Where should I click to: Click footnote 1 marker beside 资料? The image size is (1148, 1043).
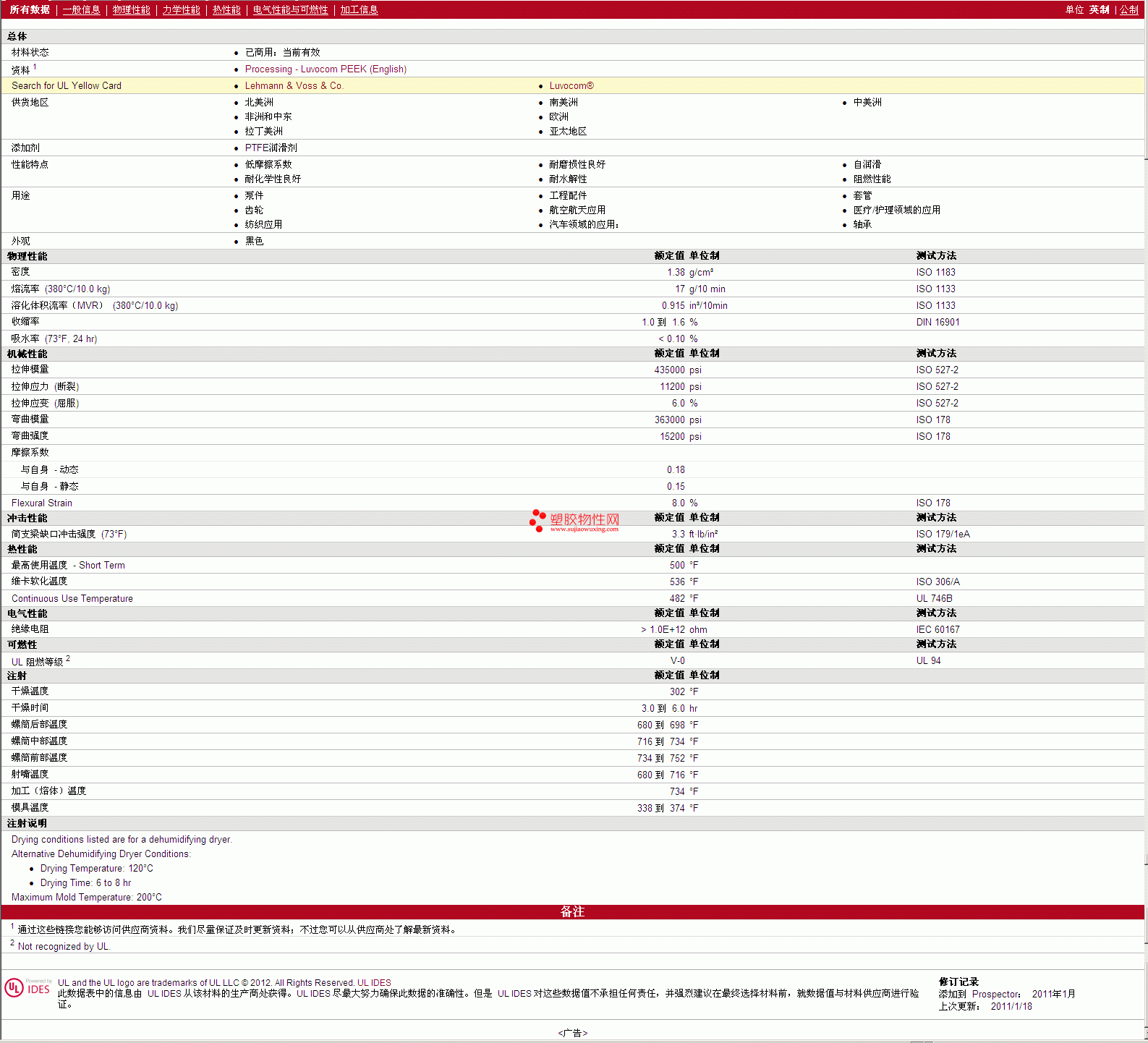[35, 67]
